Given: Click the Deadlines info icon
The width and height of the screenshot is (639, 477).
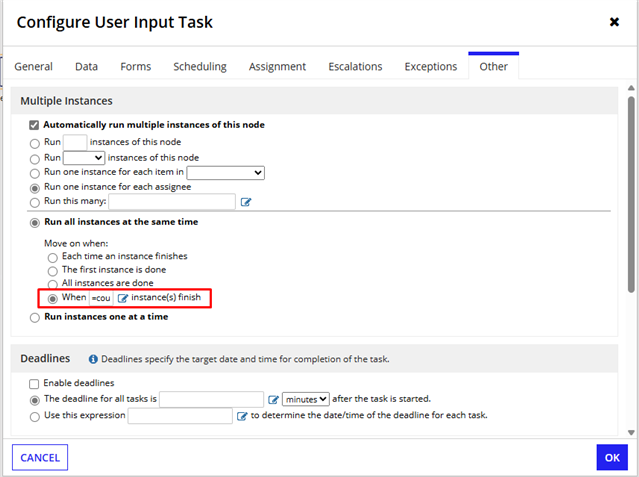Looking at the screenshot, I should click(93, 359).
